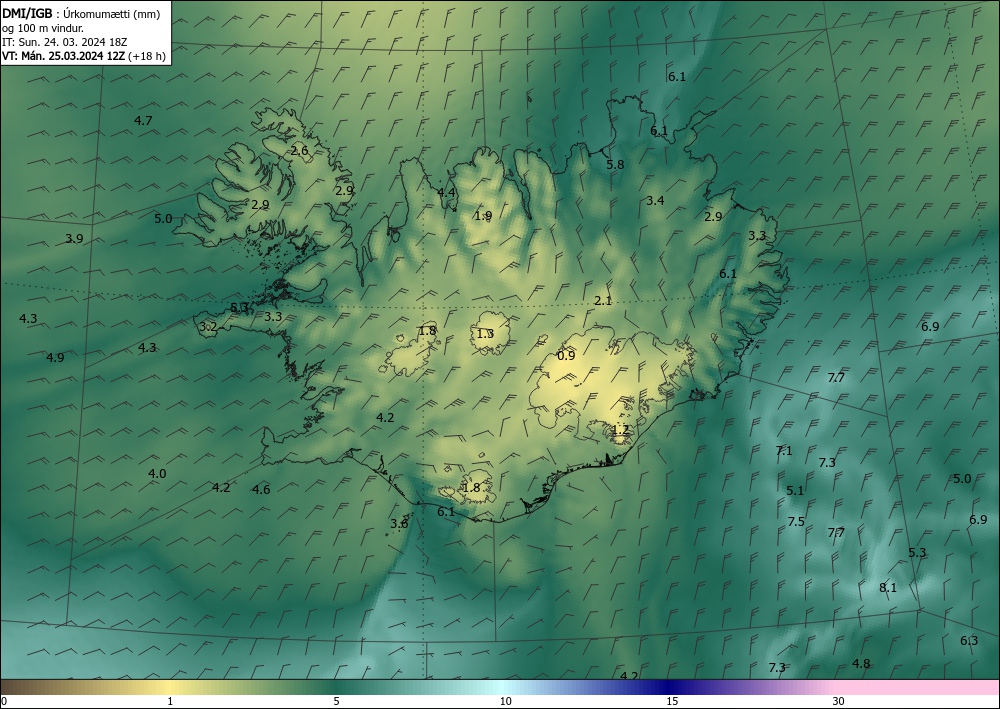Select the 'IT: Sun. 24. 03. 2024 18Z' line
1000x709 pixels.
64,42
